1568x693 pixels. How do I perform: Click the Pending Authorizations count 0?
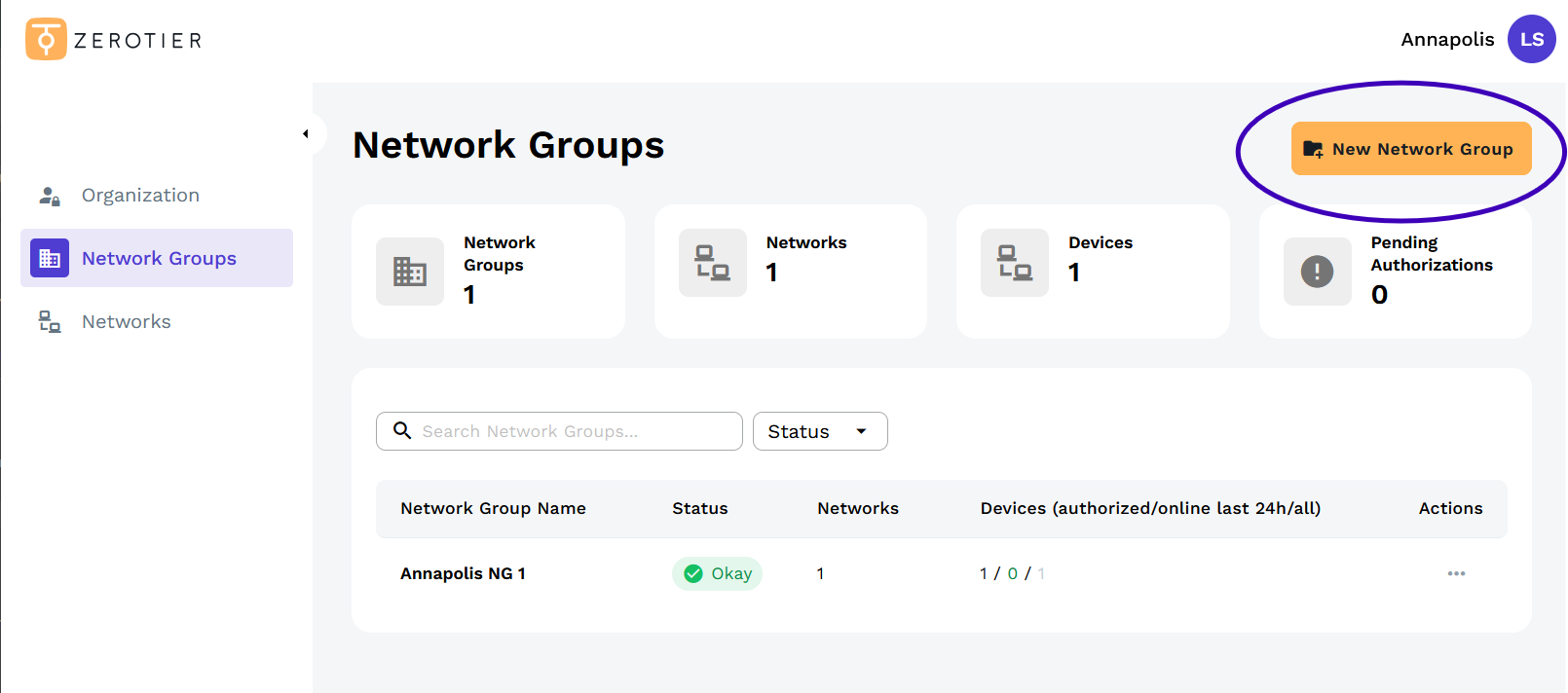1379,294
